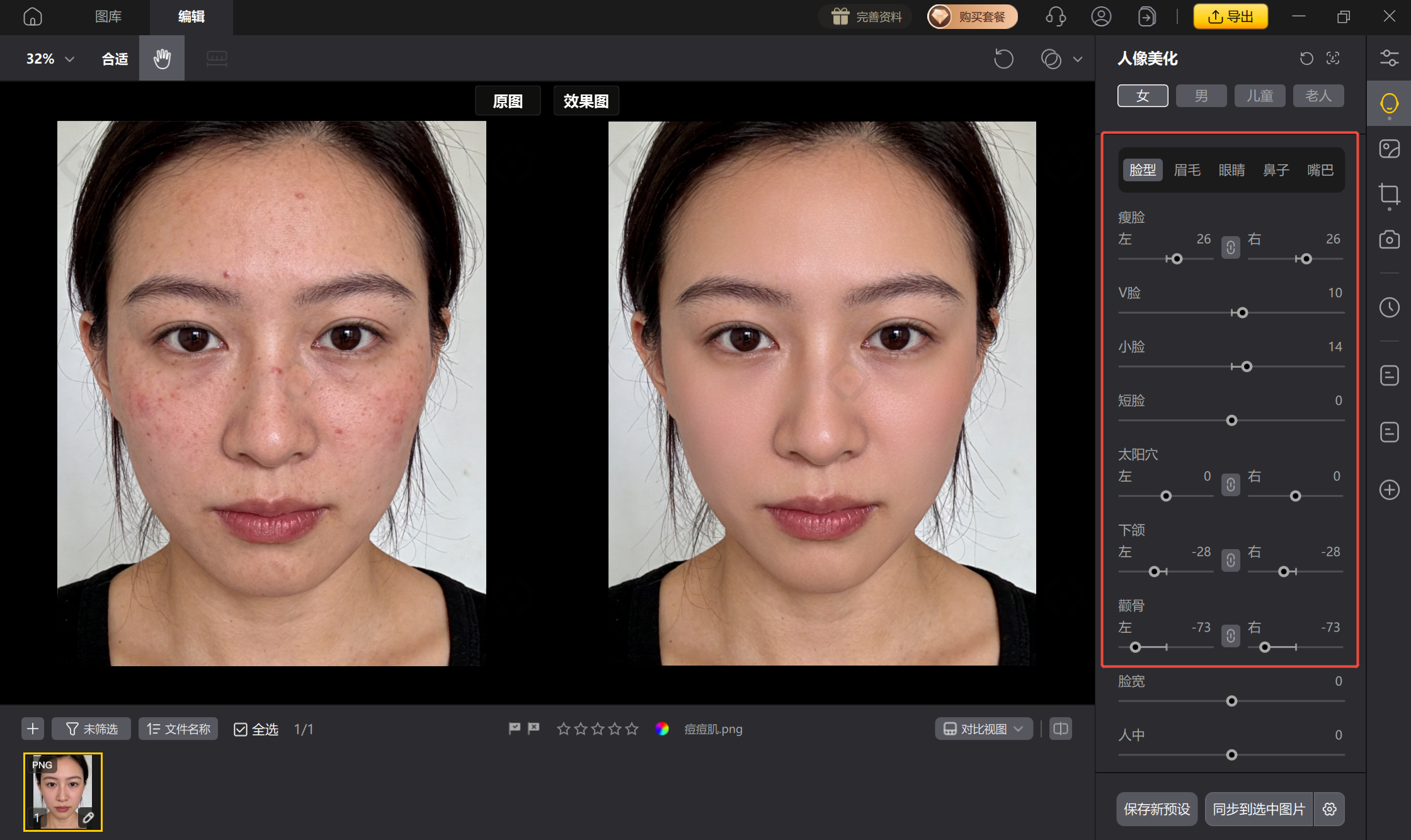Select the portrait beautify face icon in right sidebar
This screenshot has height=840, width=1411.
tap(1389, 103)
